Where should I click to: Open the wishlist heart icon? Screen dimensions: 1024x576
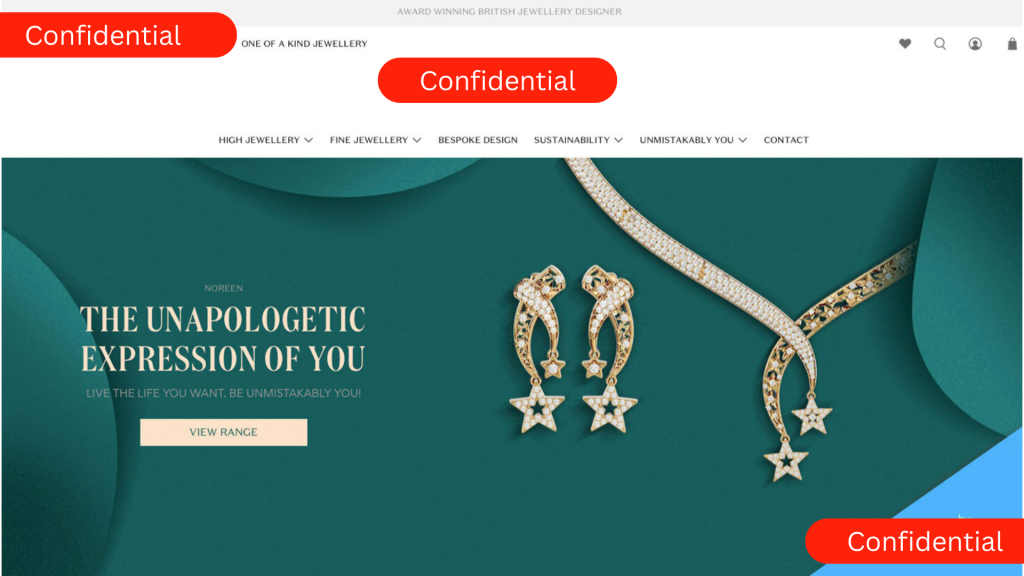(x=904, y=44)
